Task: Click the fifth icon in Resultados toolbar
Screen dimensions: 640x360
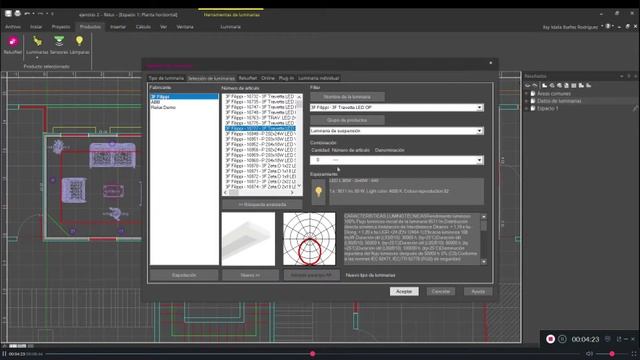Action: pos(559,85)
